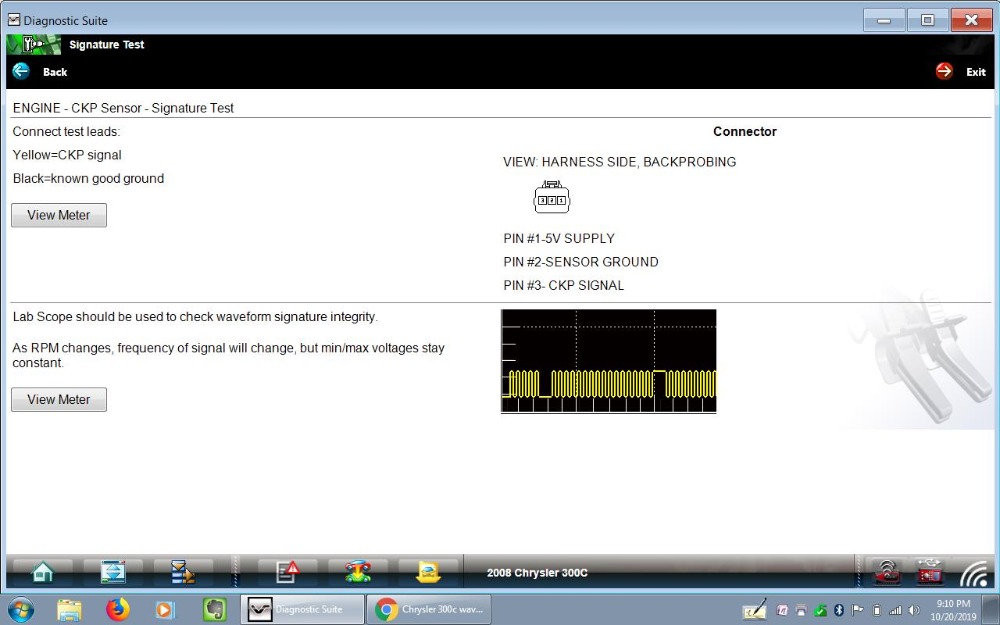This screenshot has height=625, width=1000.
Task: Click the red Exit arrow
Action: [x=944, y=71]
